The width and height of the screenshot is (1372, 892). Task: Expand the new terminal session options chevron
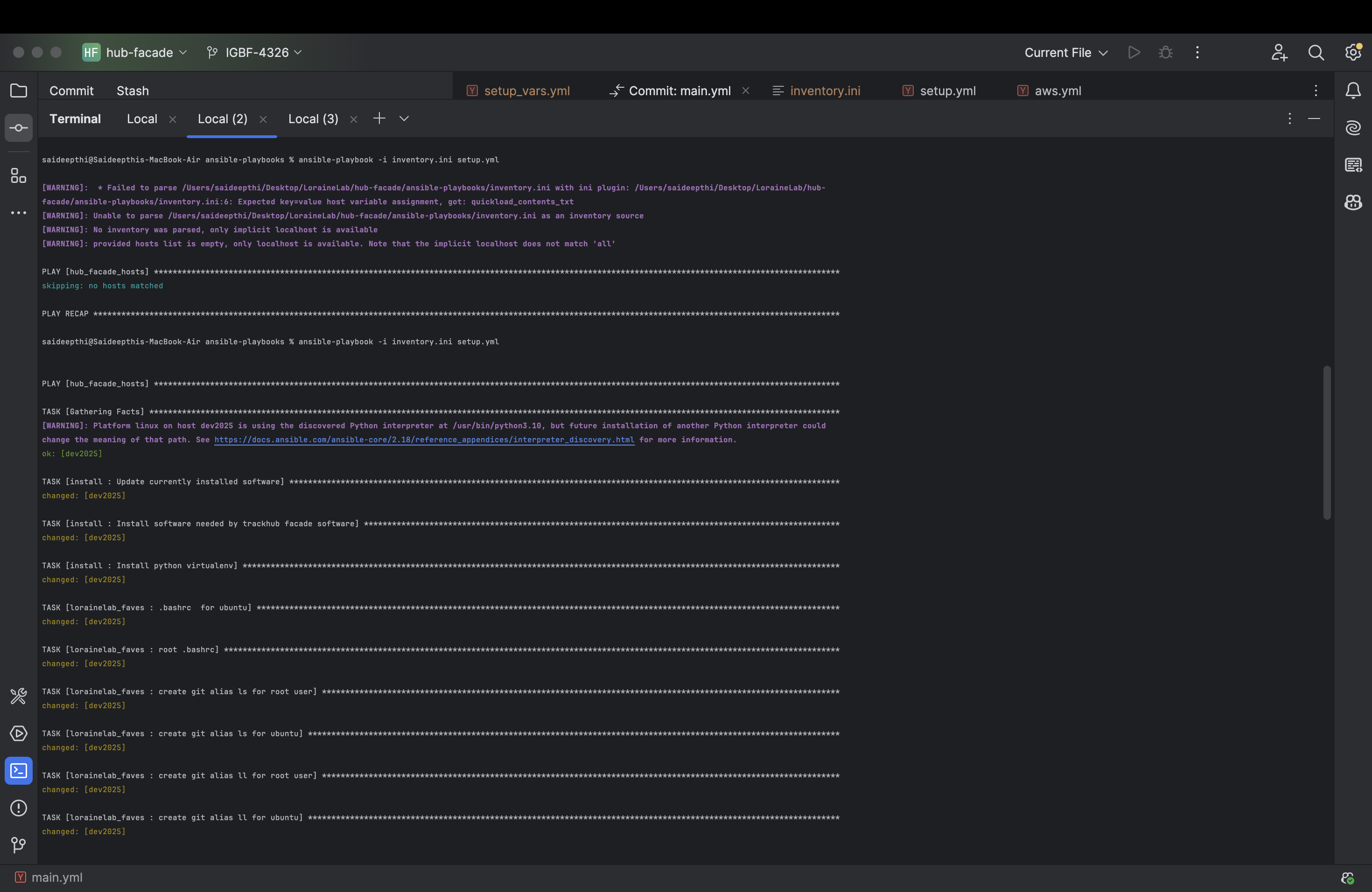pos(404,118)
